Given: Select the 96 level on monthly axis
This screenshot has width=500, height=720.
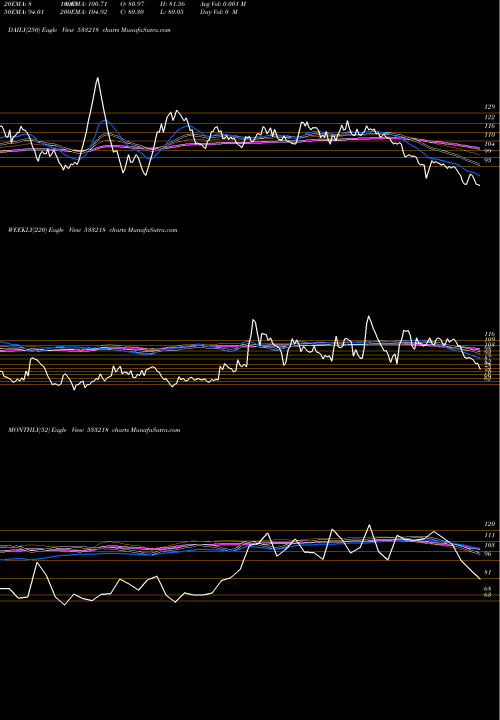Looking at the screenshot, I should (488, 554).
